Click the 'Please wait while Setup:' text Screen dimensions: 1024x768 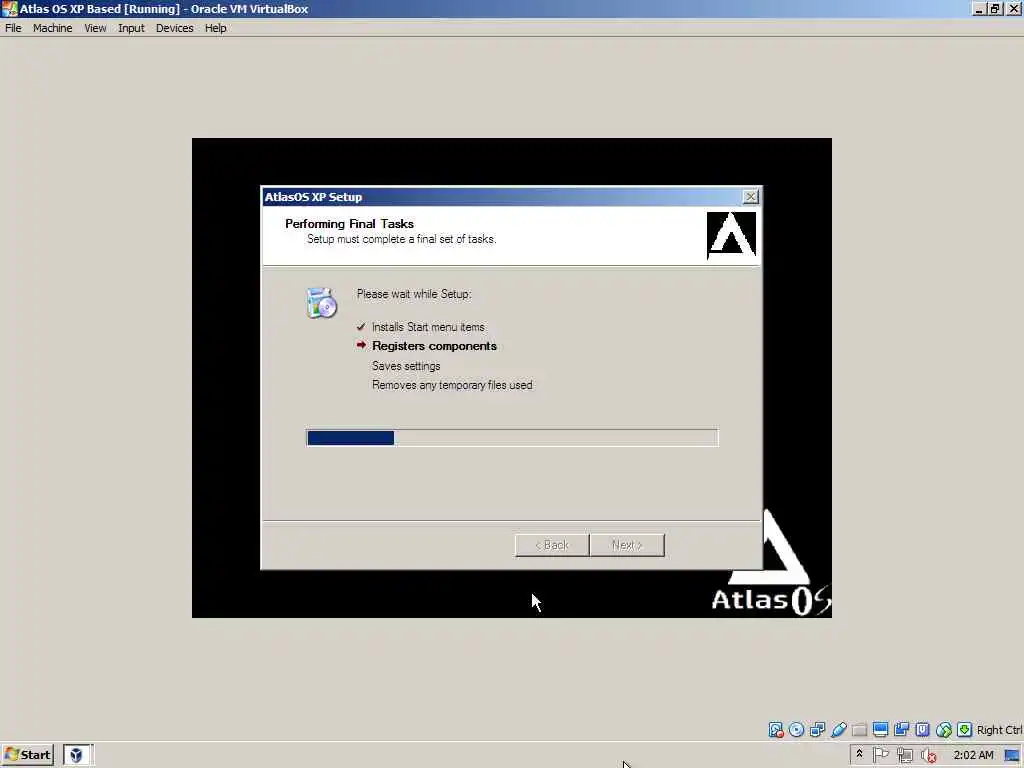414,294
